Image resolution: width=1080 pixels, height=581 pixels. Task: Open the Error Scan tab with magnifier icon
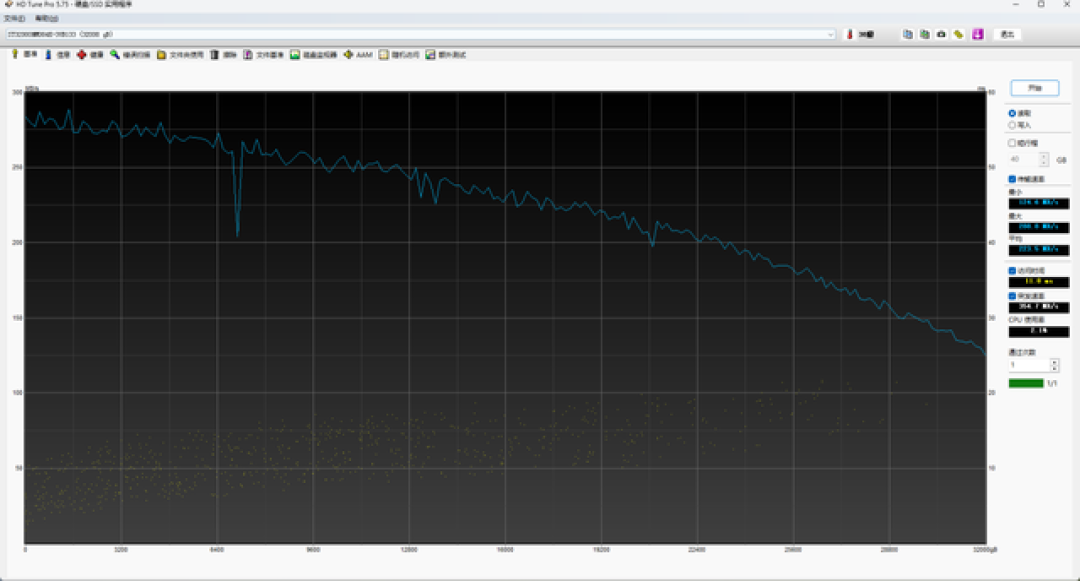pyautogui.click(x=129, y=54)
